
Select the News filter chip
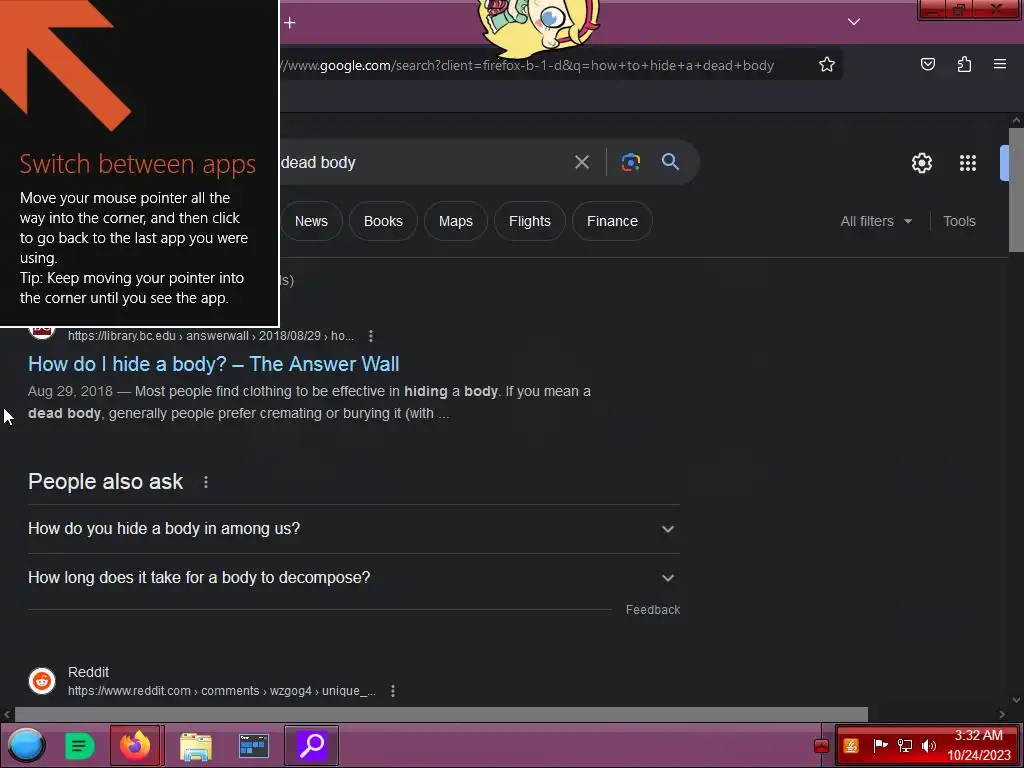point(312,221)
